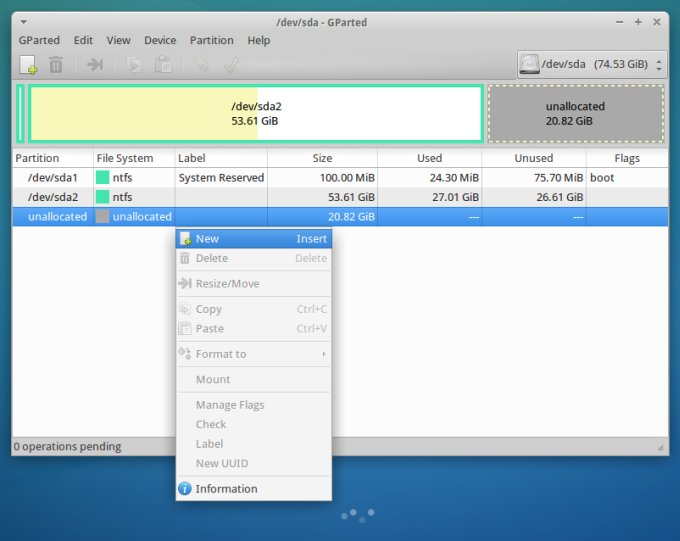The width and height of the screenshot is (680, 541).
Task: Select the unallocated partition row
Action: (x=340, y=216)
